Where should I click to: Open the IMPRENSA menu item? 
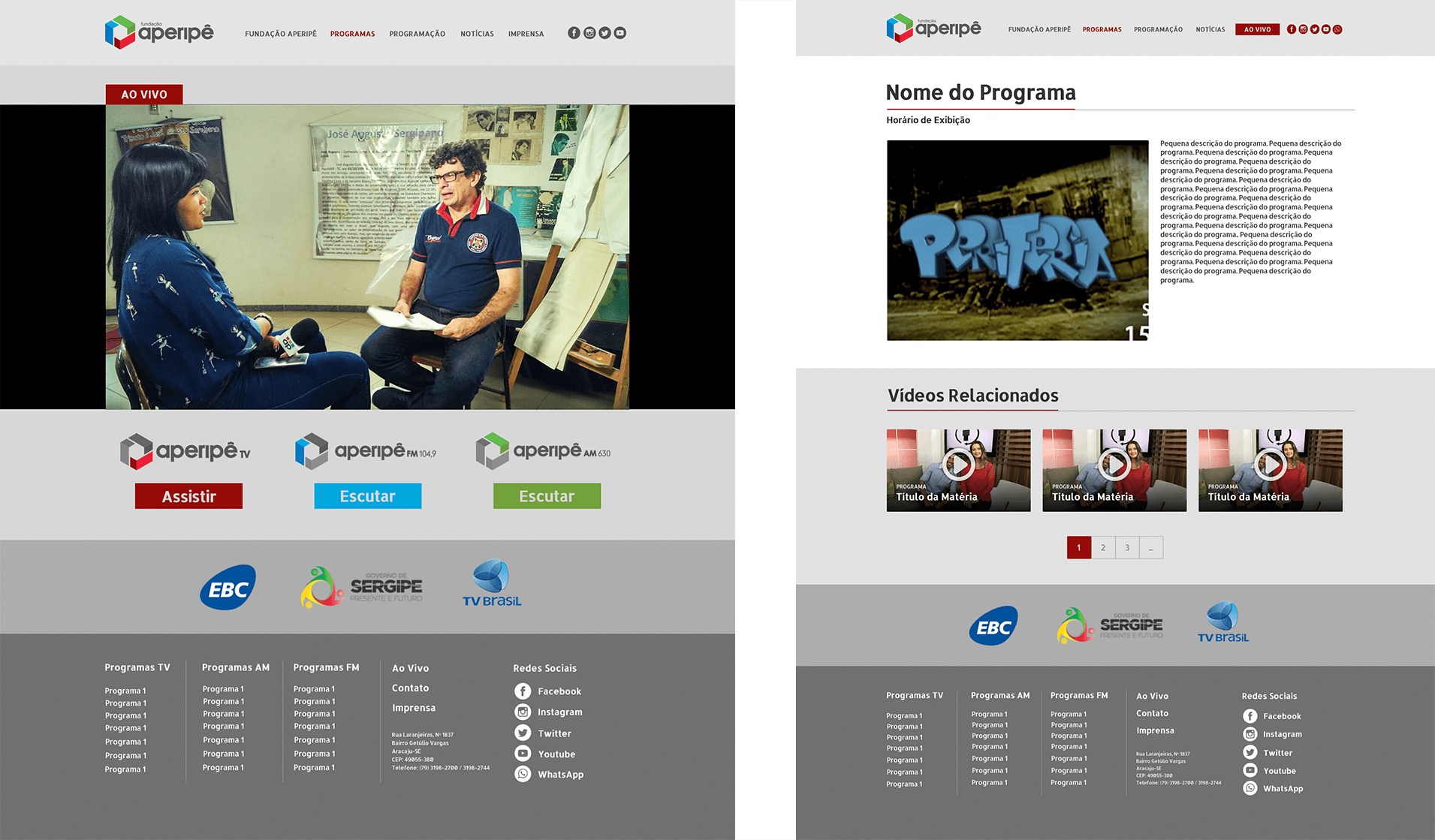coord(526,34)
